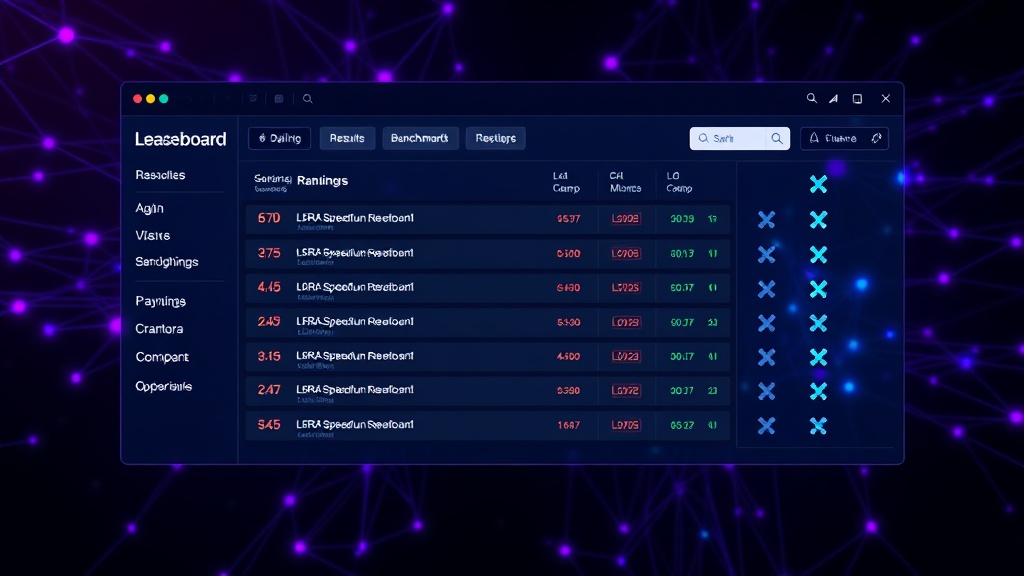Click the red value 4600
The image size is (1024, 576).
(568, 357)
